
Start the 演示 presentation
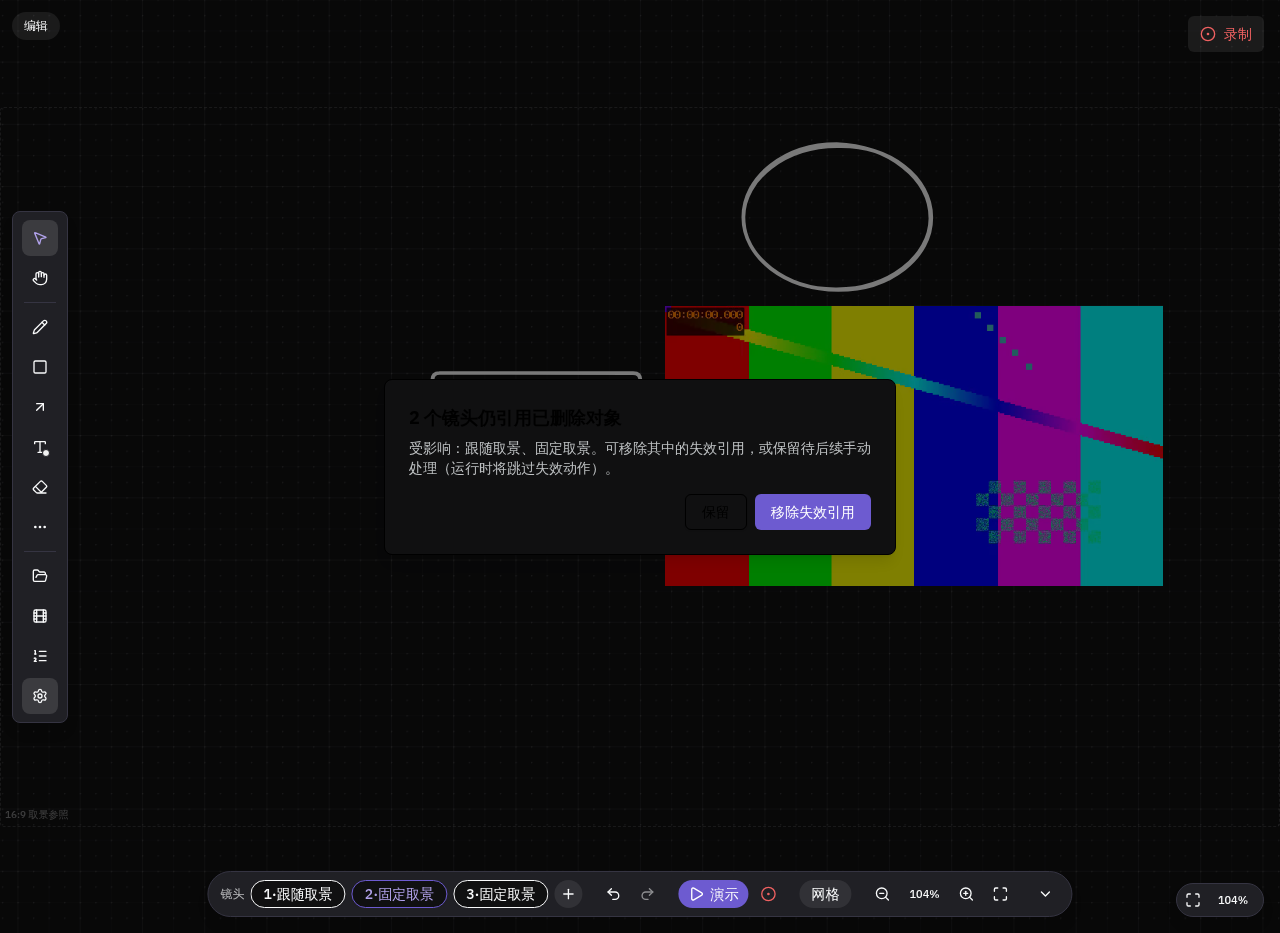(713, 894)
